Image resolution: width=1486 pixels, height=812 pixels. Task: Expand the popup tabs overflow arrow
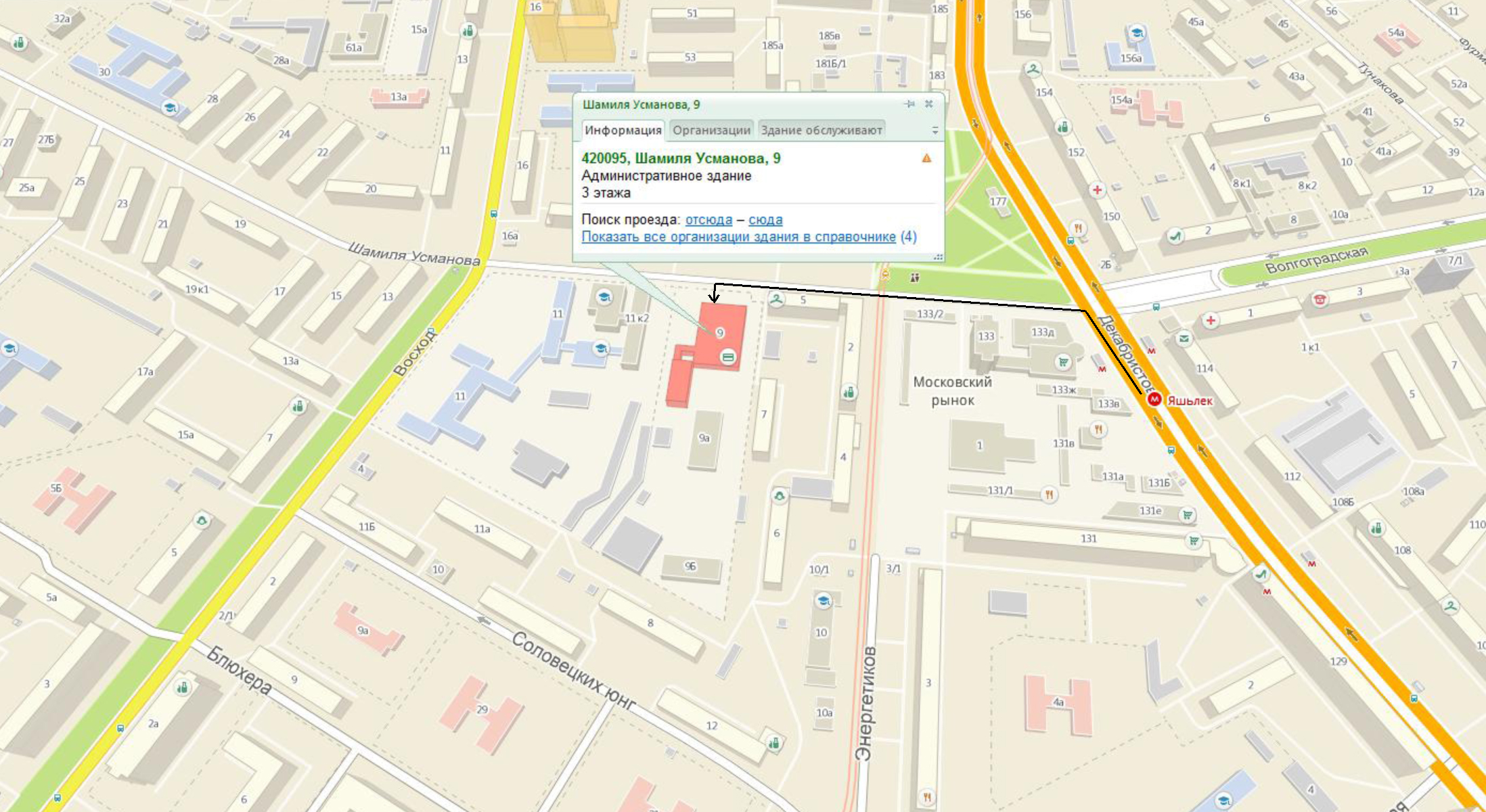click(x=935, y=131)
